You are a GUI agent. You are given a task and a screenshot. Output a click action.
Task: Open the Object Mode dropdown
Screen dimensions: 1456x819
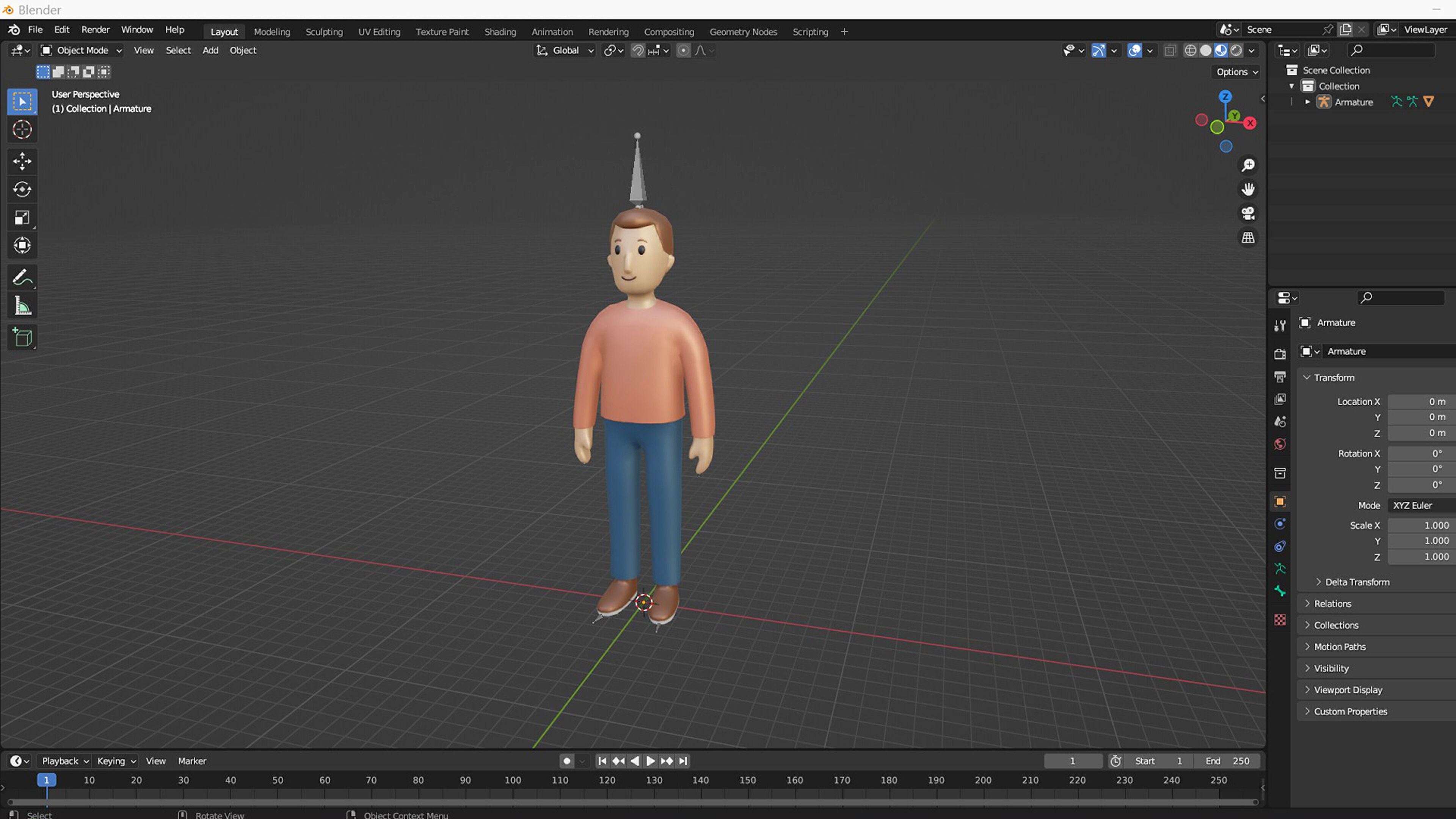click(82, 51)
